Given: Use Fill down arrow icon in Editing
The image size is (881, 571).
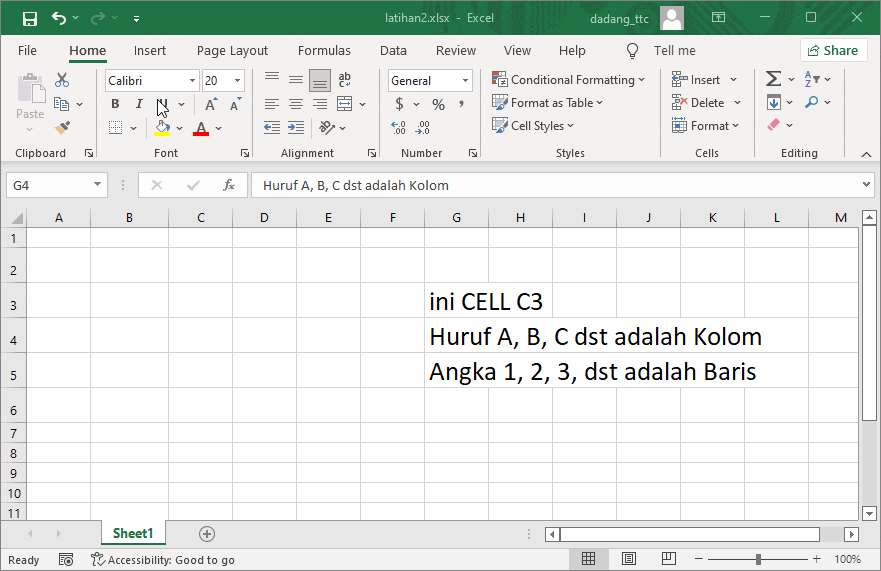Looking at the screenshot, I should pyautogui.click(x=774, y=102).
